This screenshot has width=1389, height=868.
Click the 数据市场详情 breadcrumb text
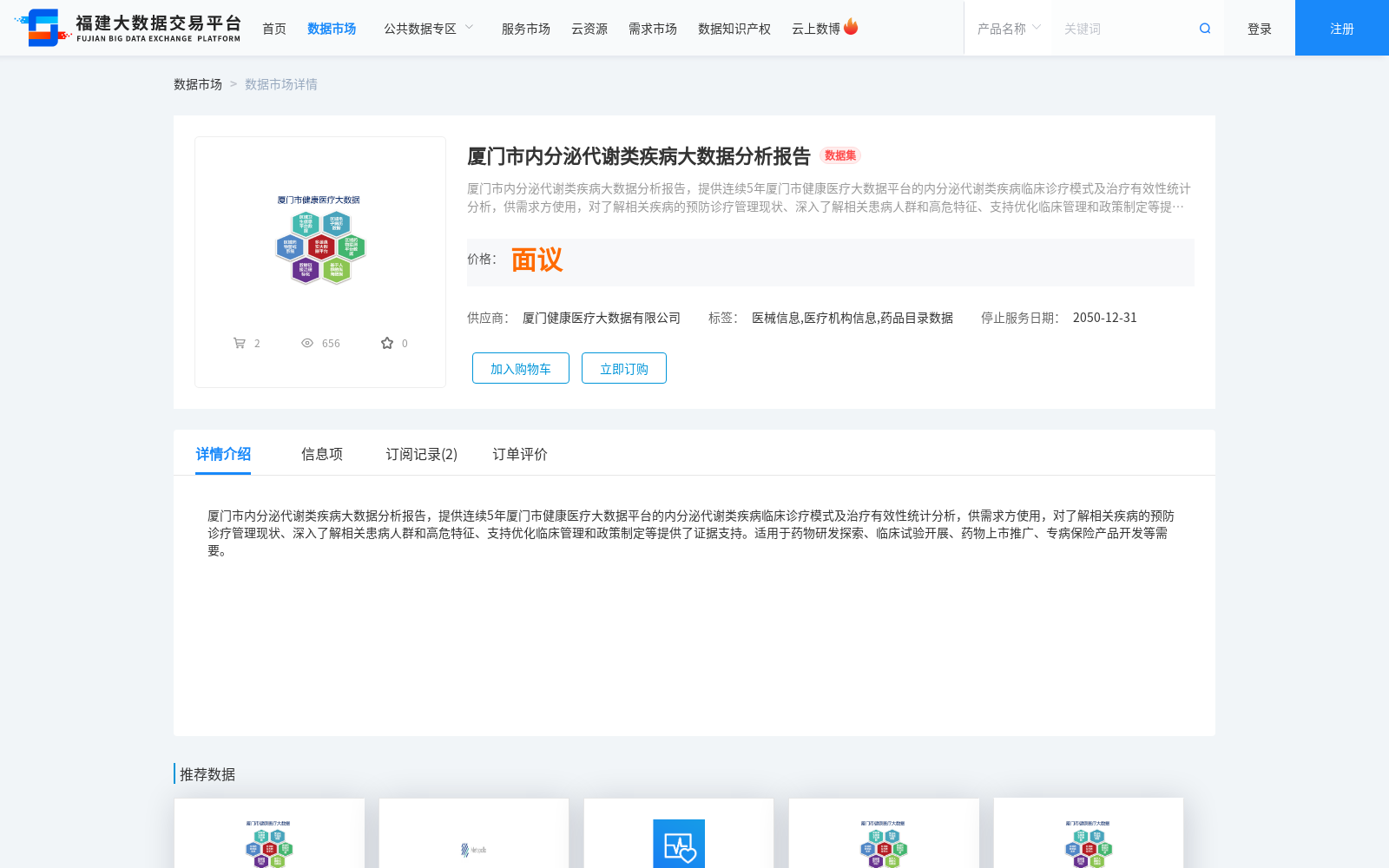point(281,84)
